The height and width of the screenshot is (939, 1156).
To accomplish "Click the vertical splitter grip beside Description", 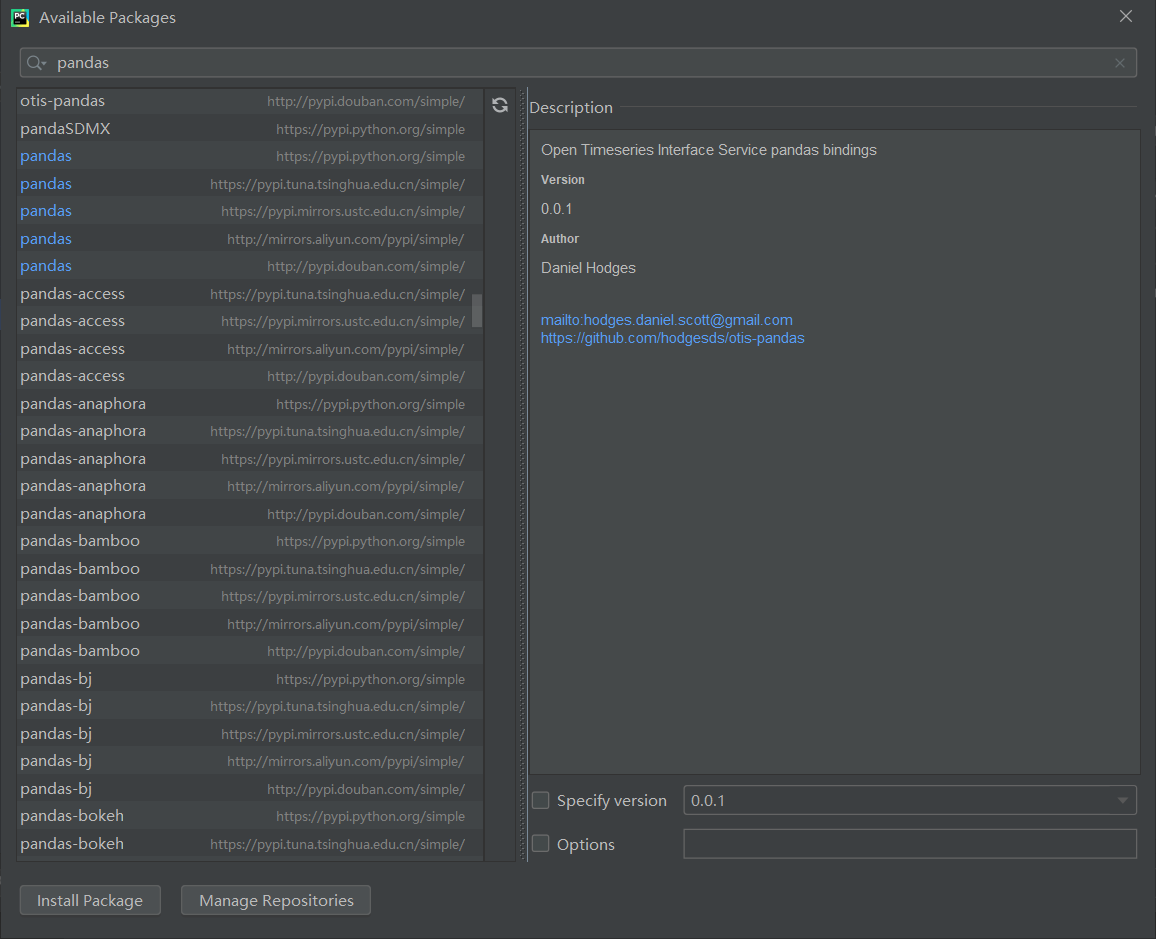I will [523, 474].
